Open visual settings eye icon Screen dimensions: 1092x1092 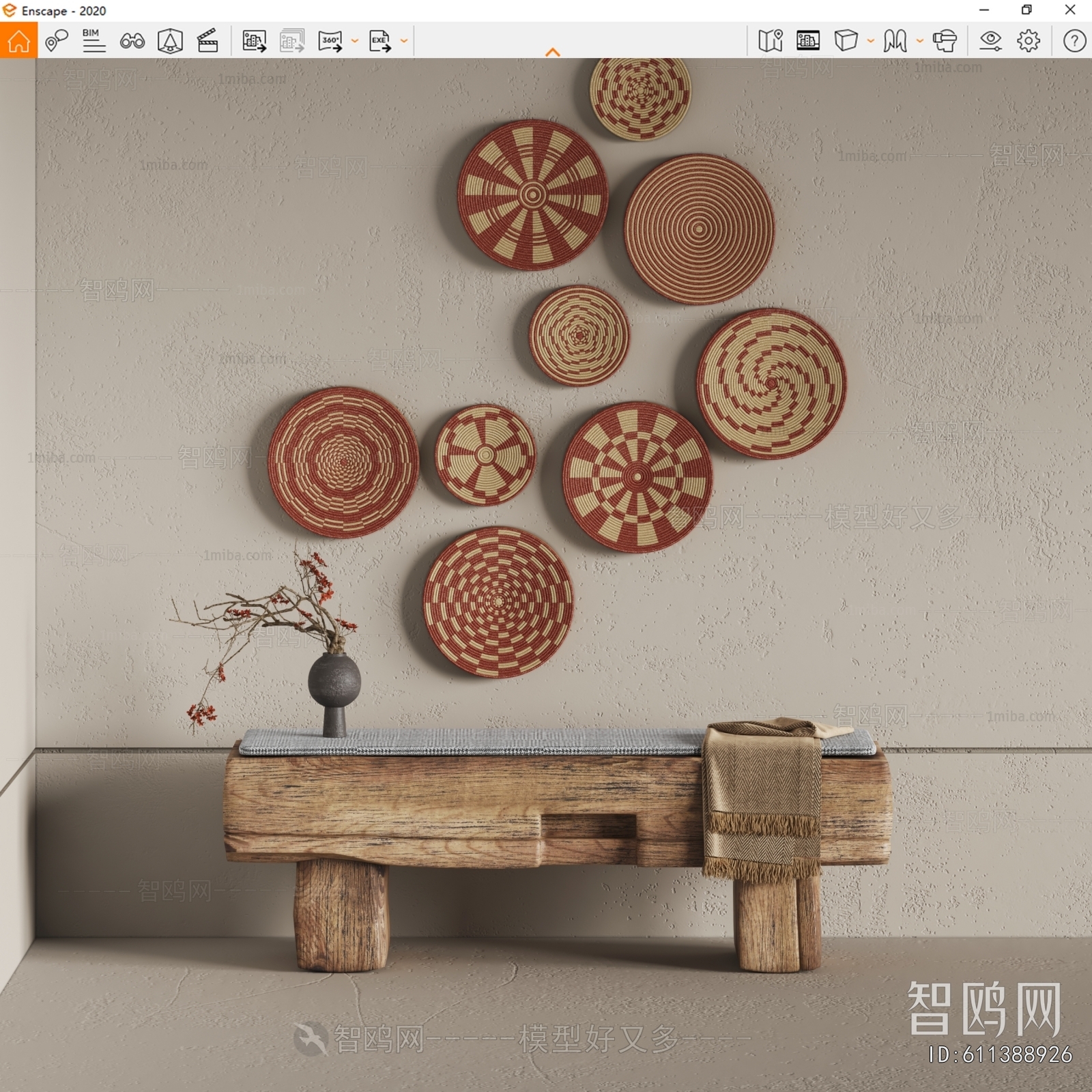pyautogui.click(x=990, y=41)
